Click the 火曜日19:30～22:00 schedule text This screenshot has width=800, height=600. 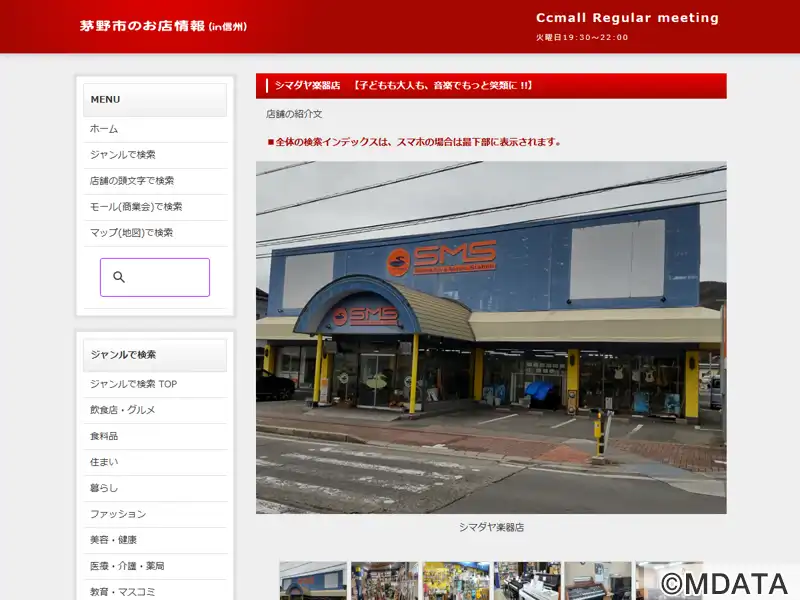pos(582,37)
